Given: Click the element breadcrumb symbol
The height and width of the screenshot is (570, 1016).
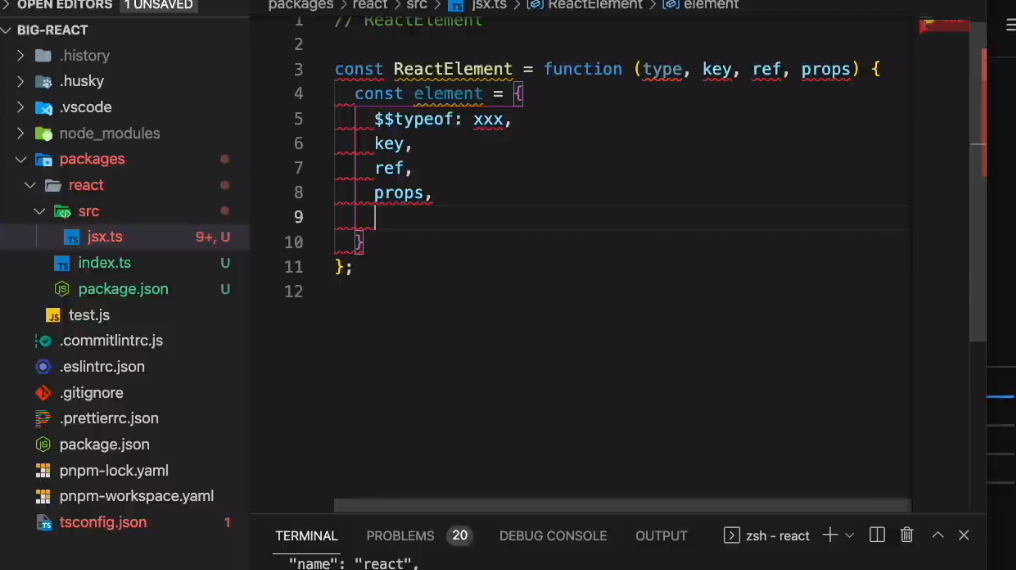Looking at the screenshot, I should click(711, 5).
